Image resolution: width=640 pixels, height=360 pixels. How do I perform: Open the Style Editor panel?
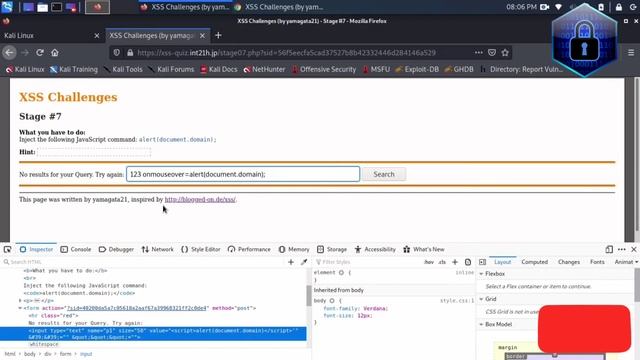point(201,249)
